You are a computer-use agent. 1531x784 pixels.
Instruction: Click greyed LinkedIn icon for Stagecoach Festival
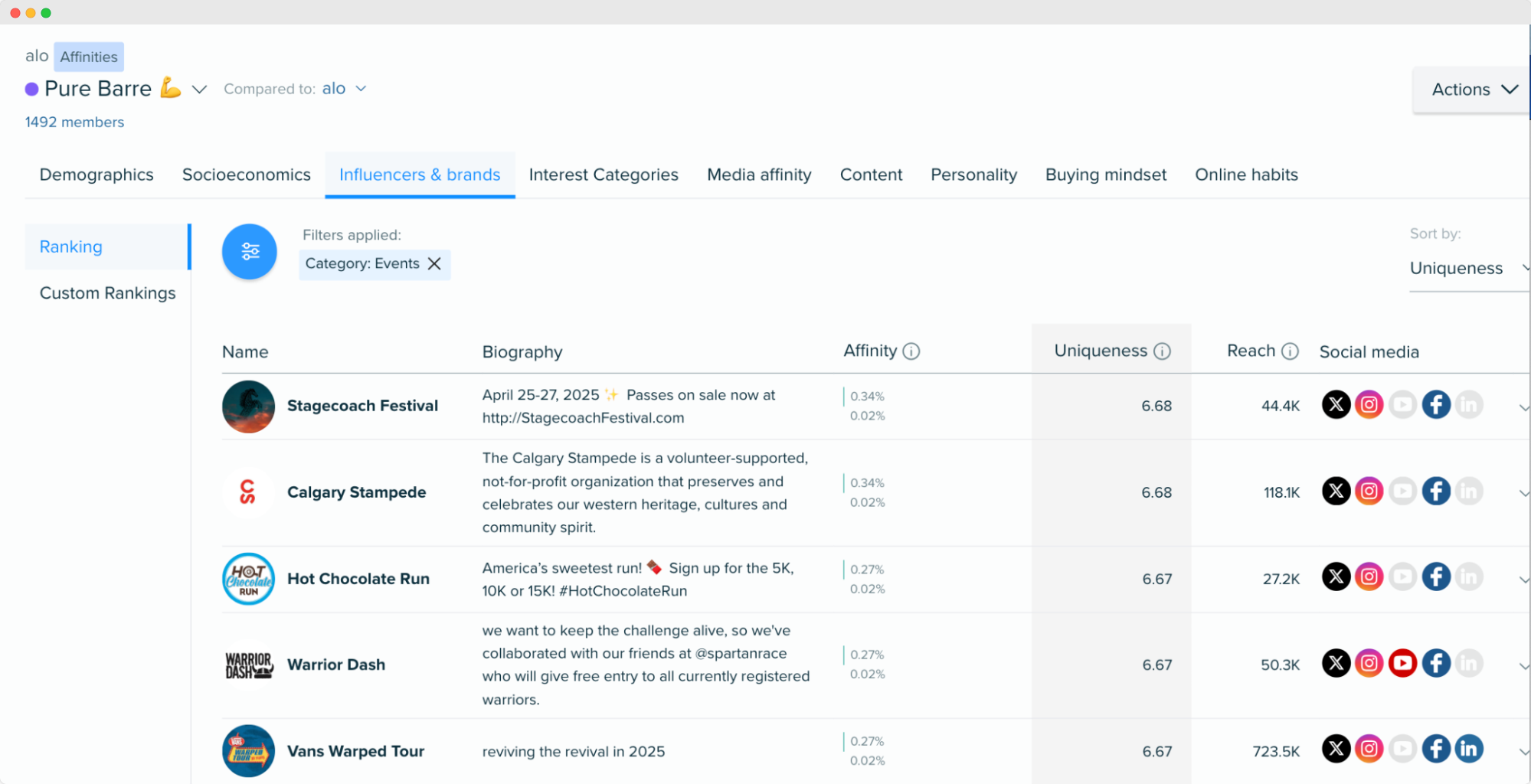click(x=1469, y=404)
